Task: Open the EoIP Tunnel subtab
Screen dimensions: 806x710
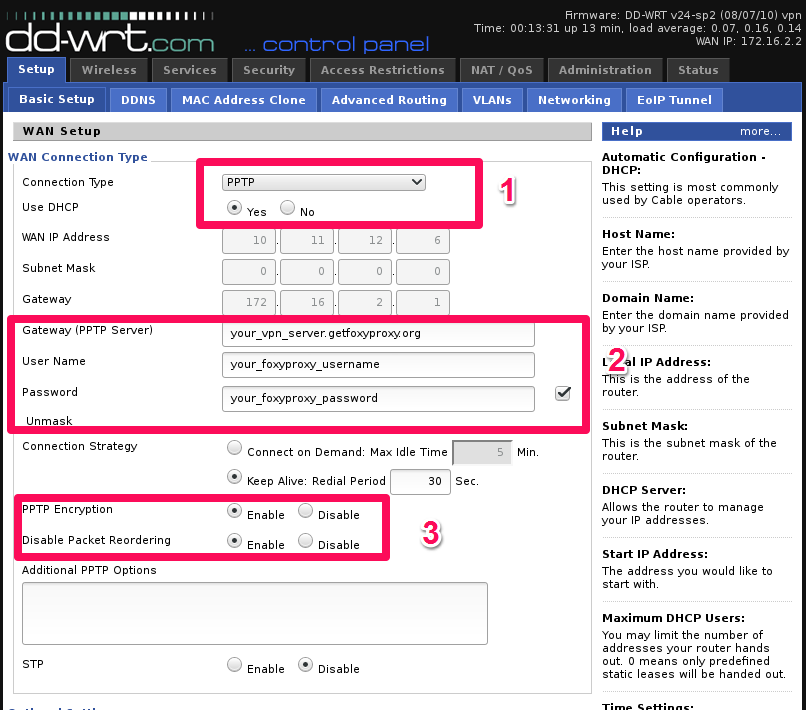Action: click(674, 100)
